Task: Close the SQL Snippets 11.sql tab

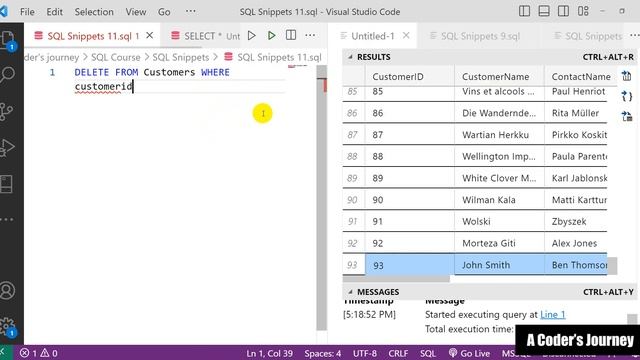Action: tap(150, 36)
